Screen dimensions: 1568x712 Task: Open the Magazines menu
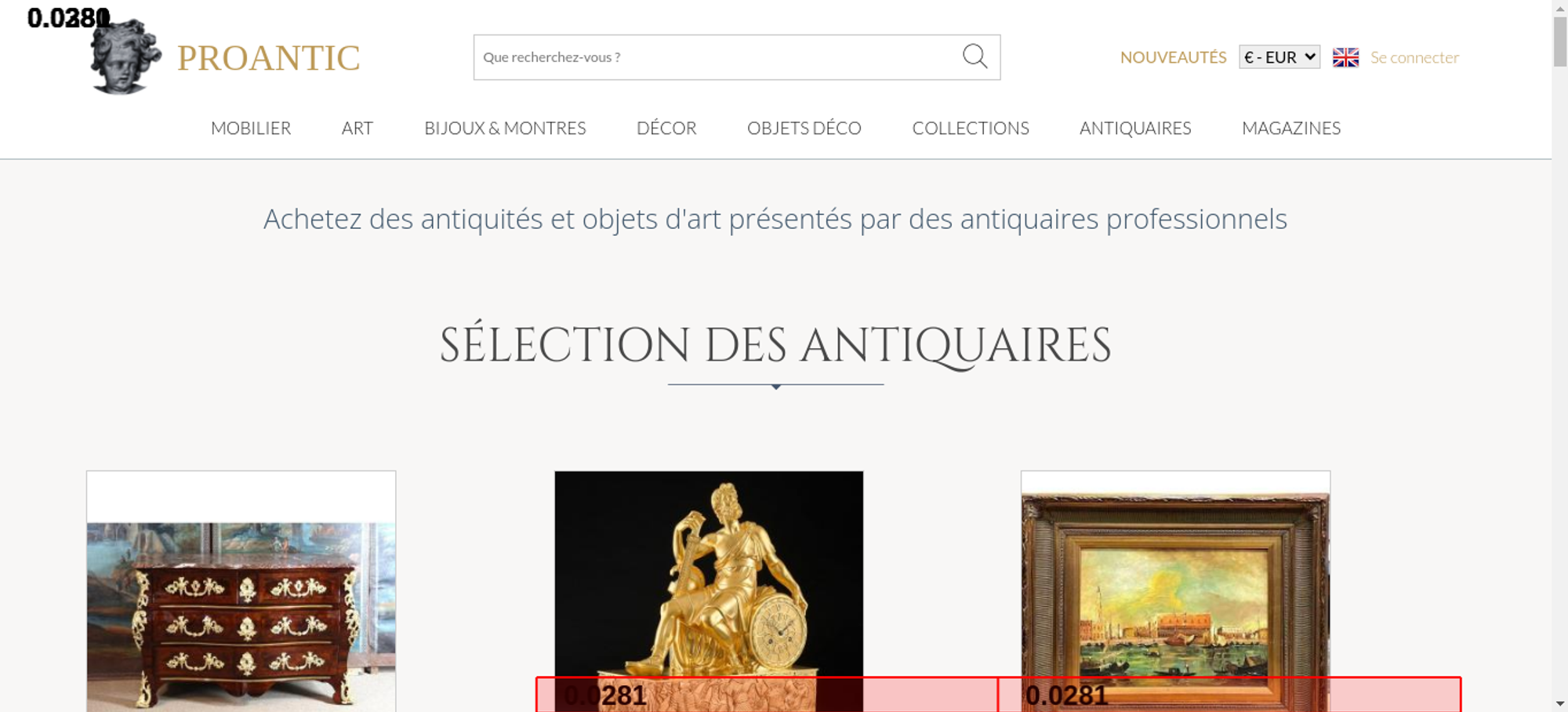(x=1290, y=128)
